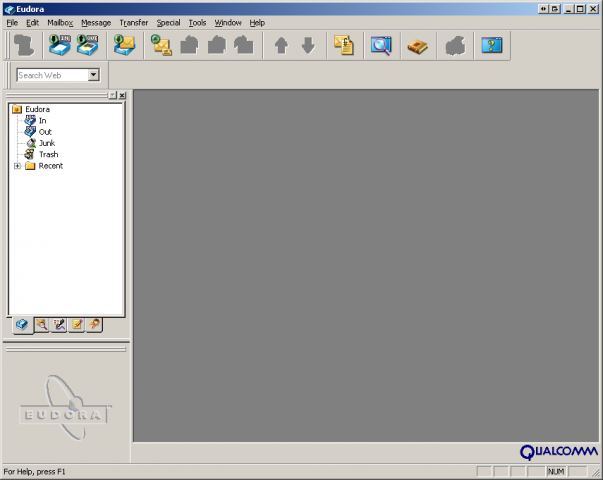Click the grayed icon right of Address Book
Image resolution: width=603 pixels, height=480 pixels.
click(455, 46)
